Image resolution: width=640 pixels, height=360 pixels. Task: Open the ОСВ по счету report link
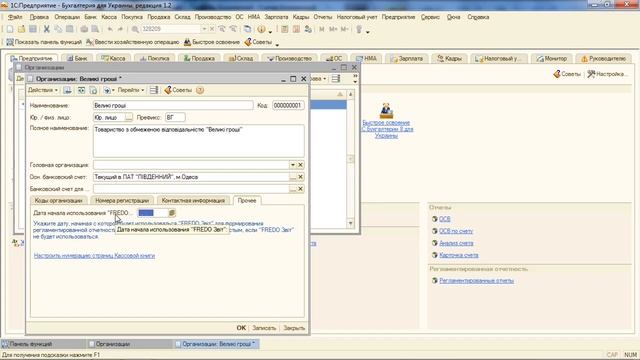click(456, 231)
